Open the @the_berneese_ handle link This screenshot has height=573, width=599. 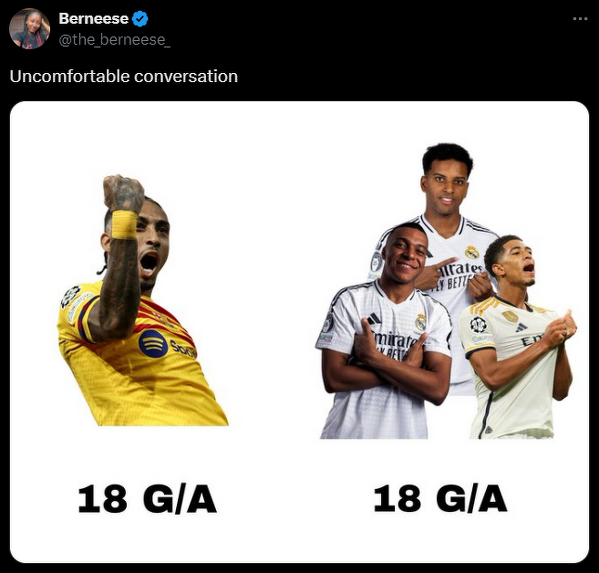point(115,40)
